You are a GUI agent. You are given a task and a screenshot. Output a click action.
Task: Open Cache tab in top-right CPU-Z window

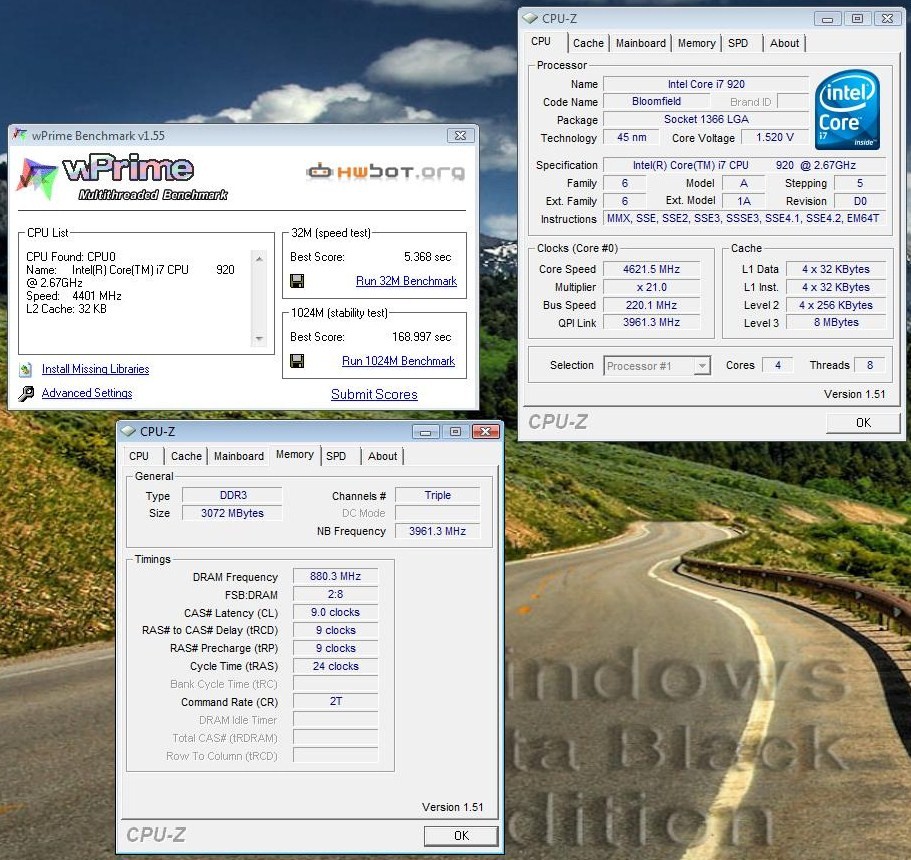click(588, 43)
